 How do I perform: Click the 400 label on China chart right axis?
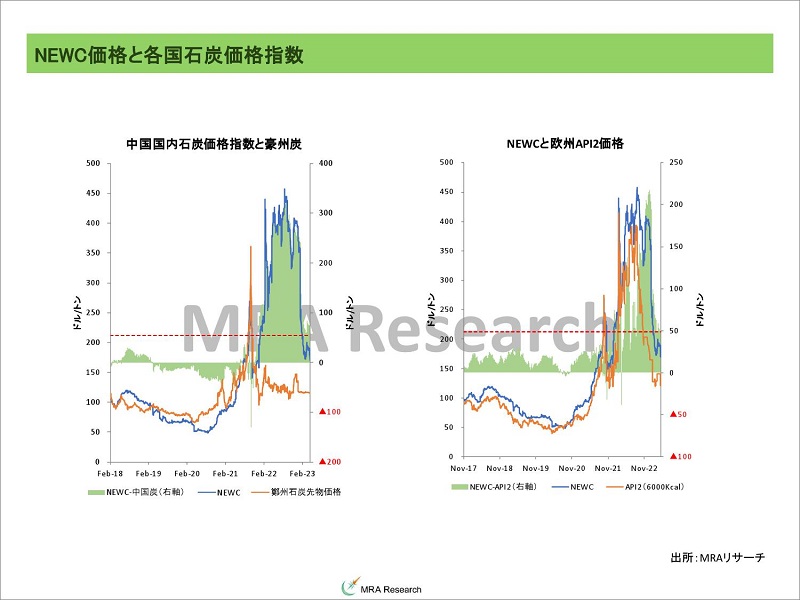pos(327,162)
